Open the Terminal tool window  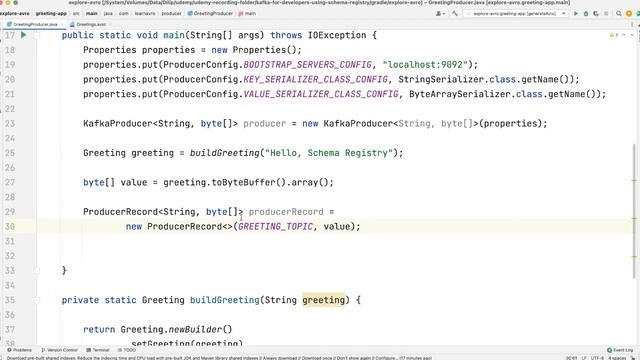point(98,350)
